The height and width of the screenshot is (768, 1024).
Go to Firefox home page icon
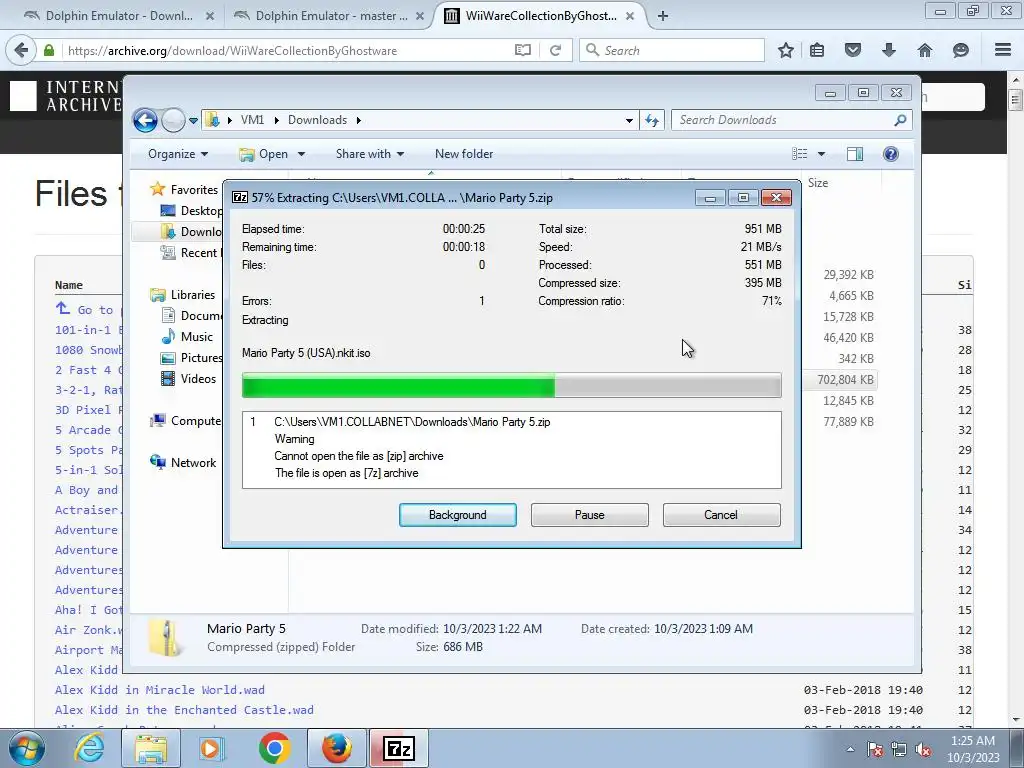coord(924,50)
